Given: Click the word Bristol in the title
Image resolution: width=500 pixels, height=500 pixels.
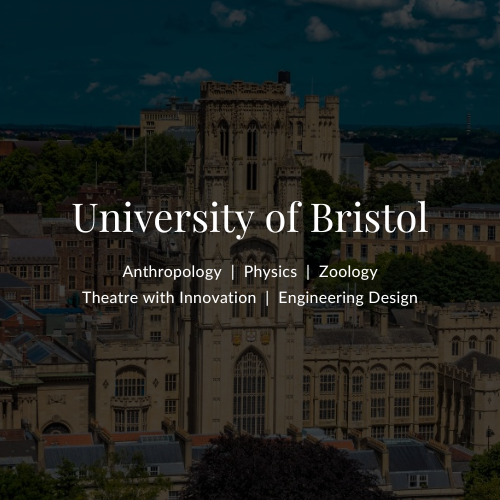Looking at the screenshot, I should (x=369, y=217).
